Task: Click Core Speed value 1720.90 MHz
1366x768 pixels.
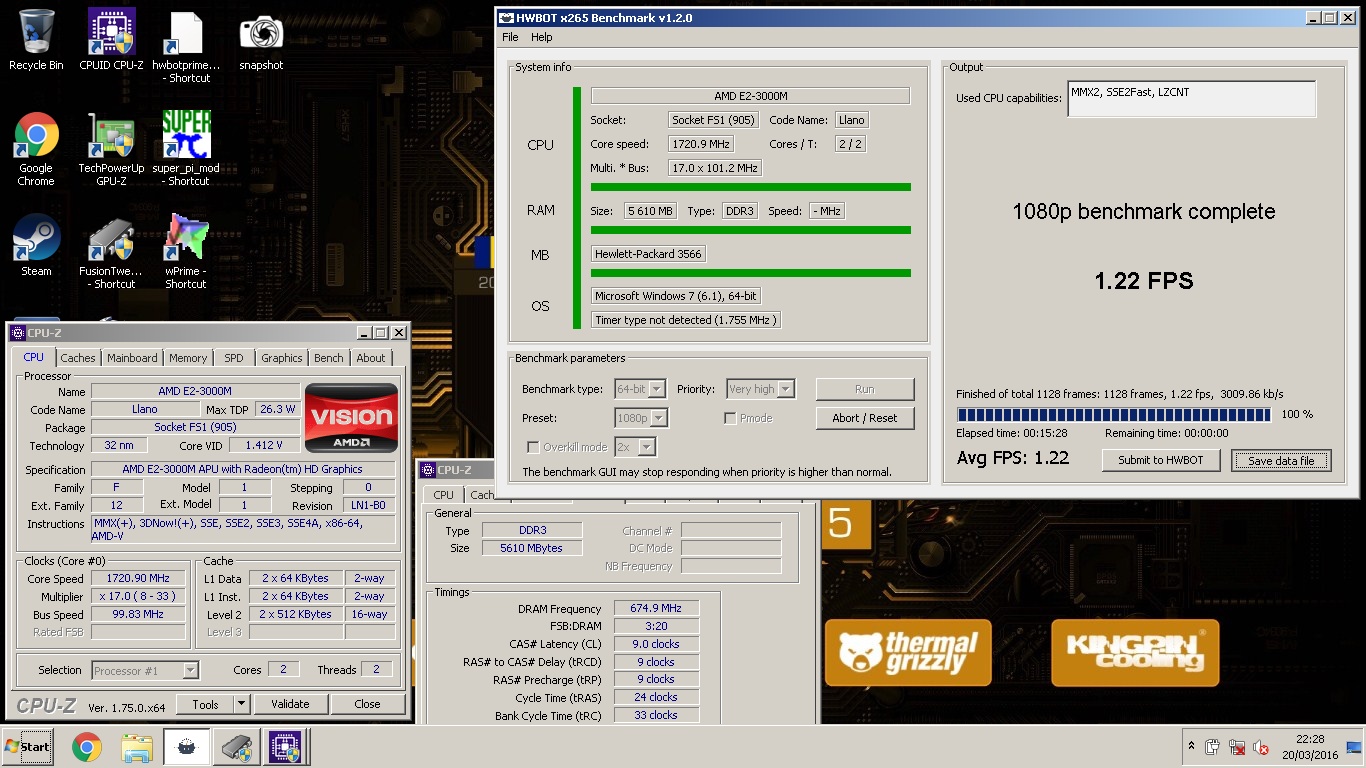Action: pyautogui.click(x=139, y=578)
